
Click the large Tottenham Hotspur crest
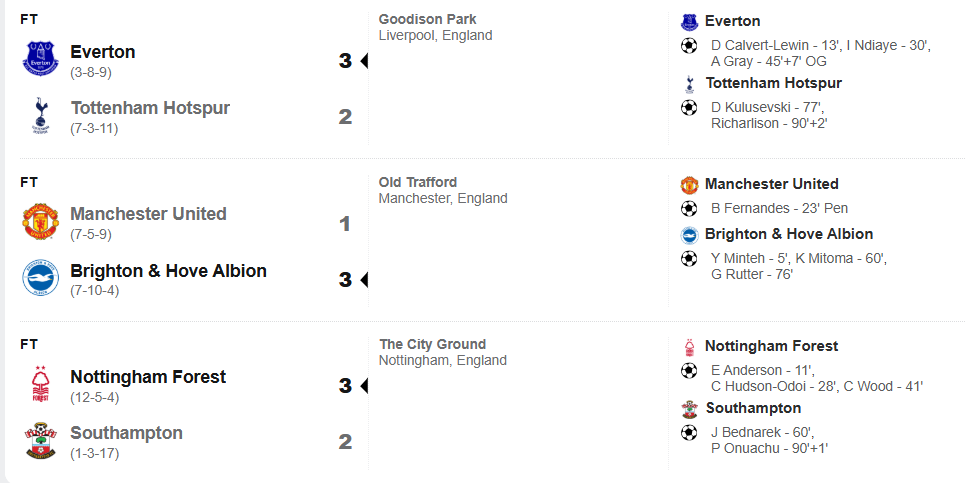point(41,116)
